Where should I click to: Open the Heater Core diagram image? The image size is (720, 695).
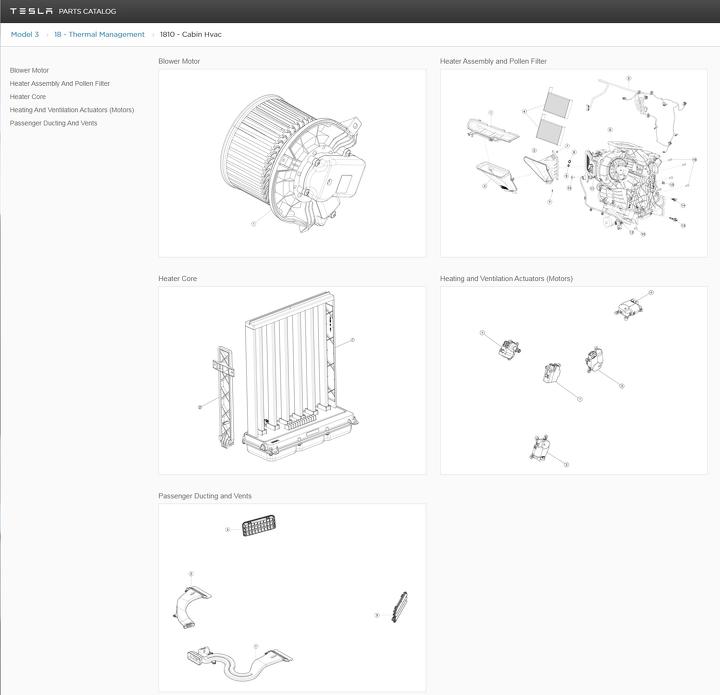point(292,380)
